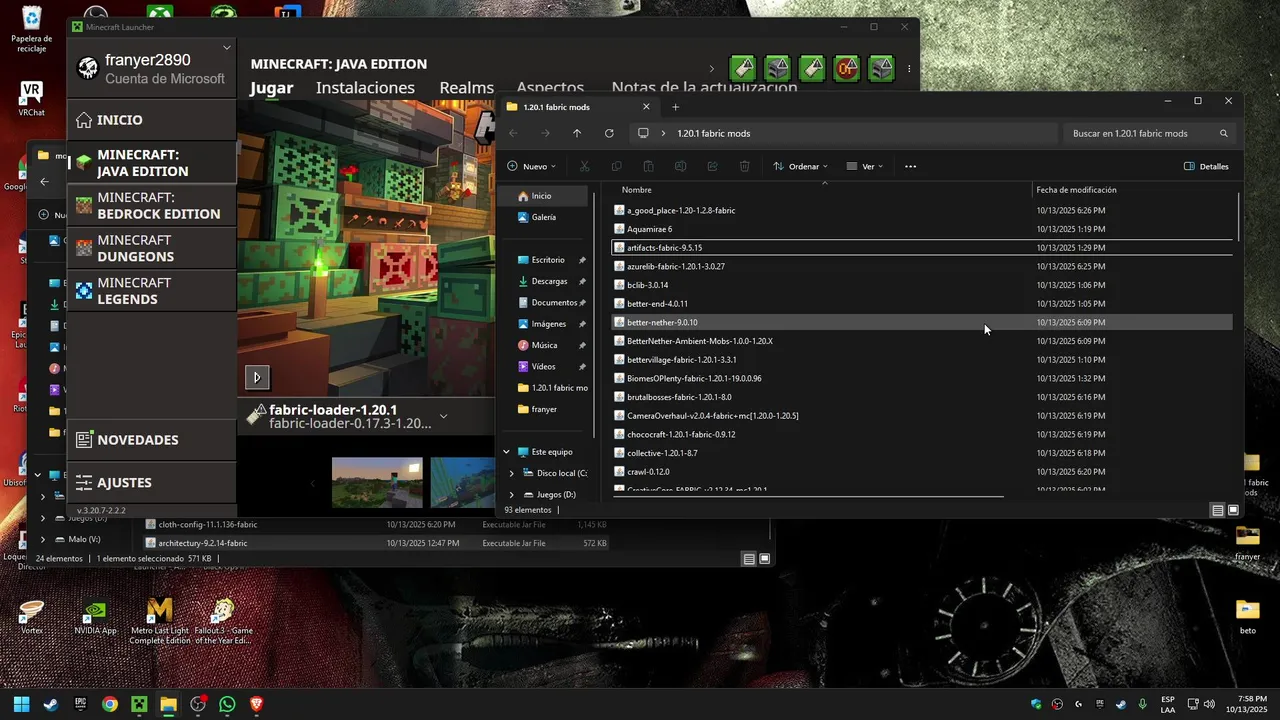1280x720 pixels.
Task: Close the 1.20.1 fabric mods tab
Action: (646, 107)
